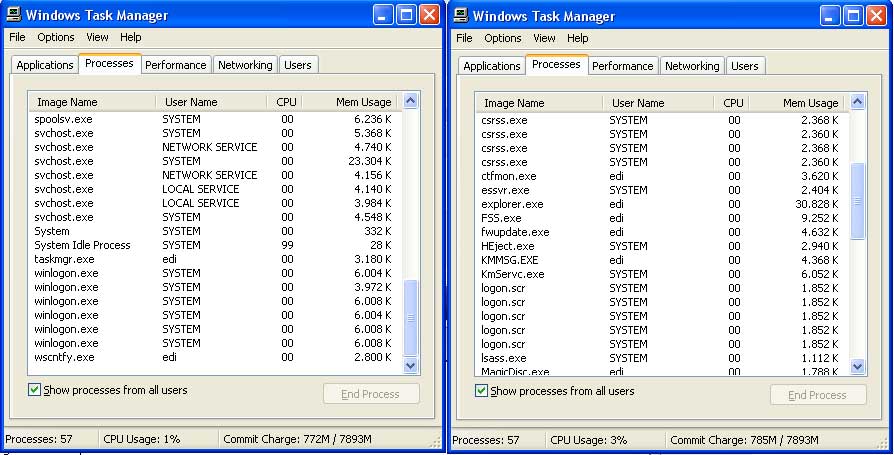Select ctfmon.exe process row
894x455 pixels.
(x=663, y=176)
